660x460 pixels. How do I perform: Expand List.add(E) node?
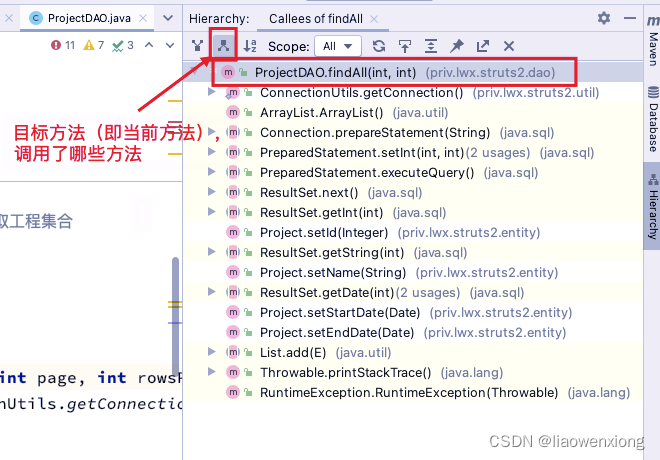212,352
